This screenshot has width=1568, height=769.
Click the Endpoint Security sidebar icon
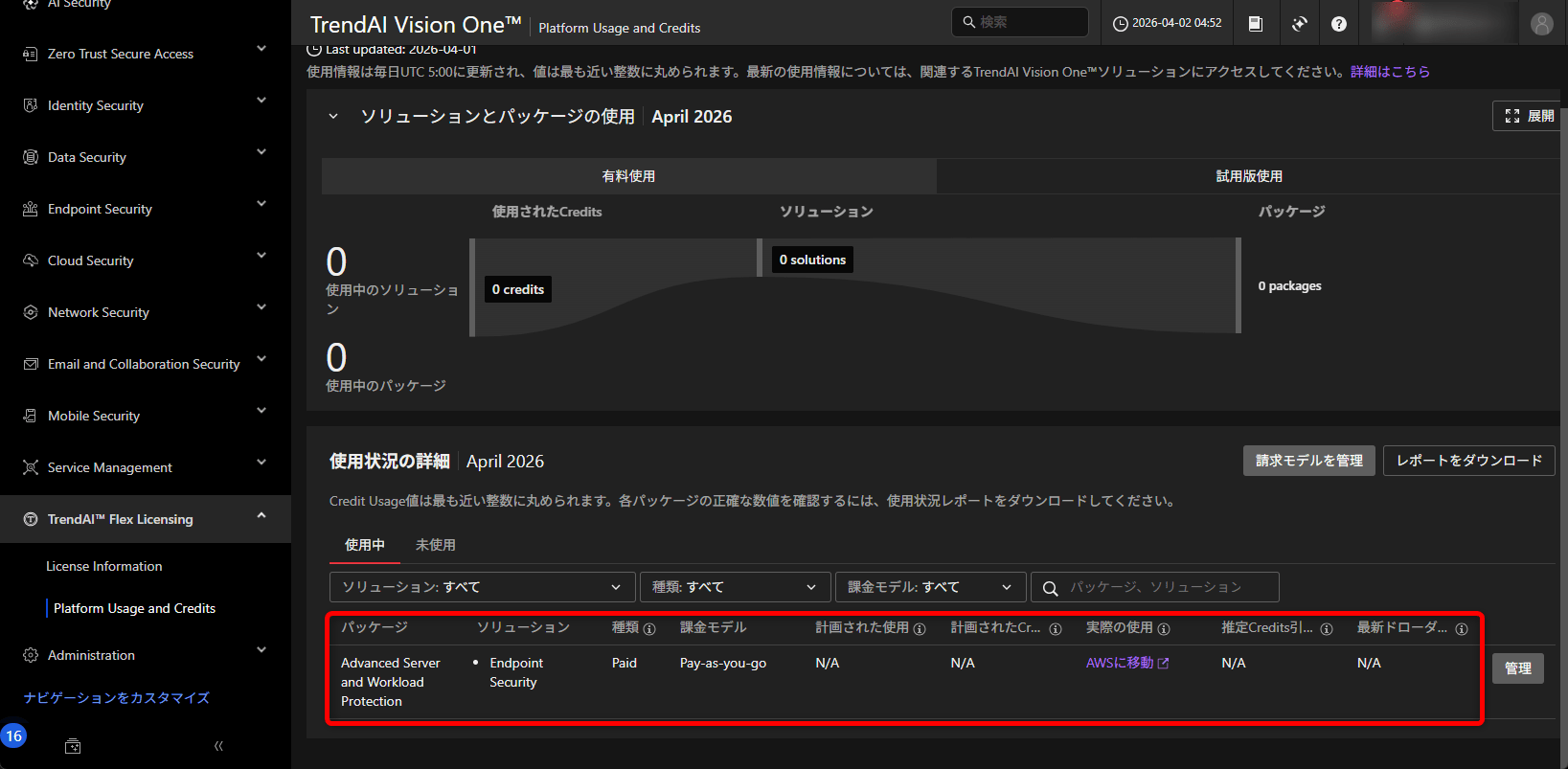coord(31,209)
